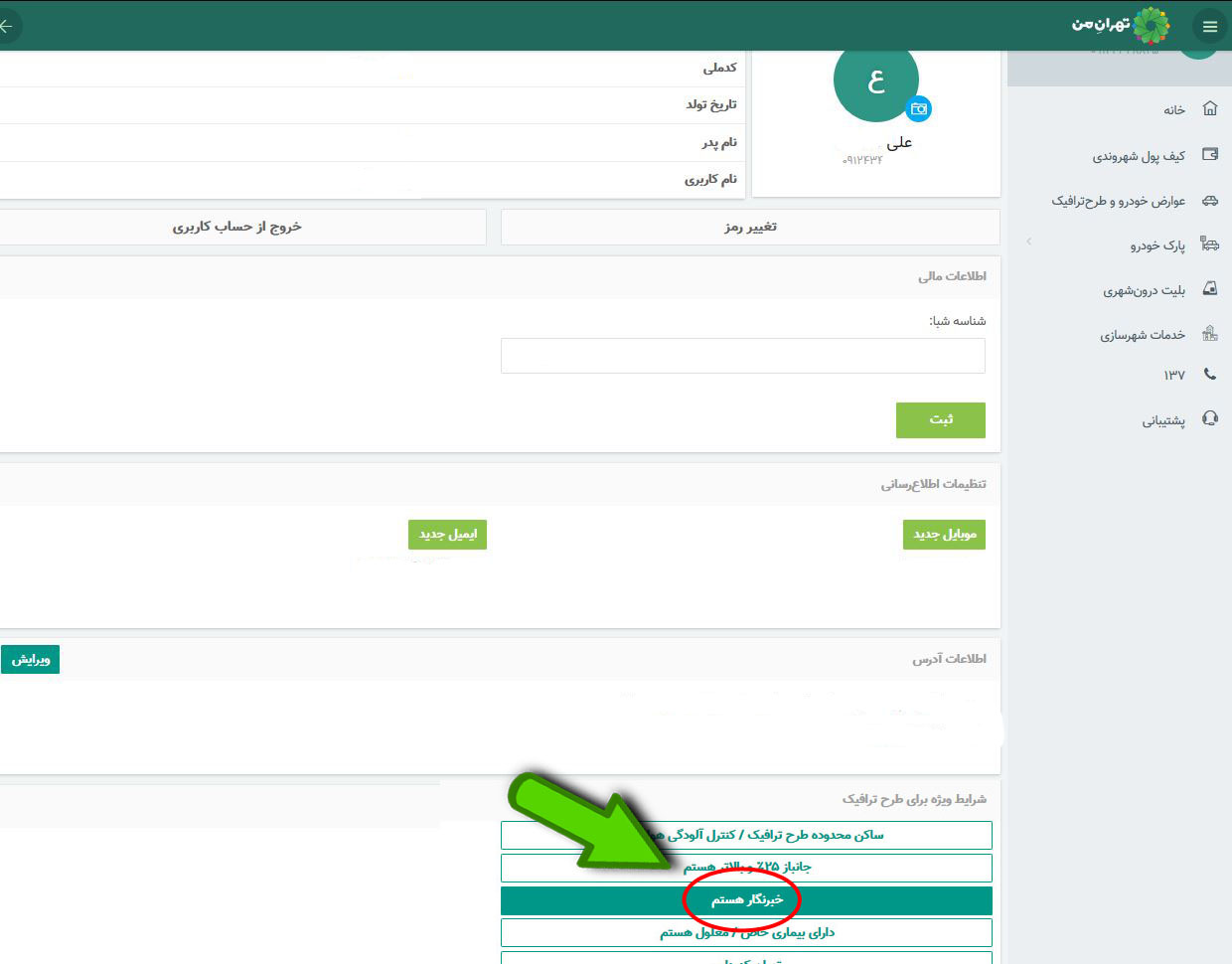Click the تغییر رمز button
Viewport: 1232px width, 964px height.
(750, 227)
